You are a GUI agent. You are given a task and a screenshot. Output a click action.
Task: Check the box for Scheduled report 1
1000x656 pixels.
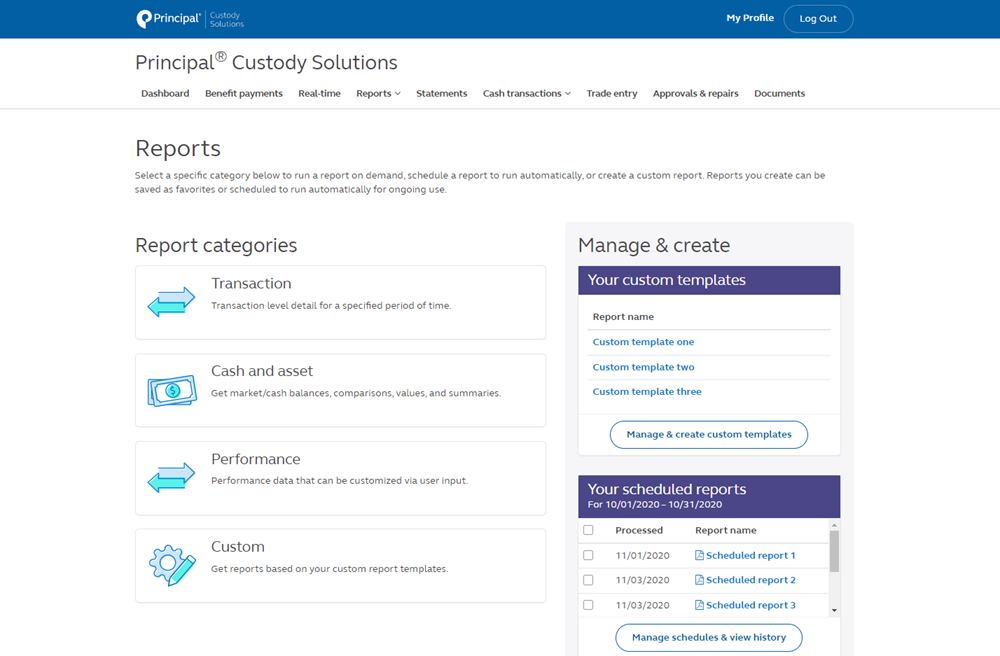click(x=588, y=555)
